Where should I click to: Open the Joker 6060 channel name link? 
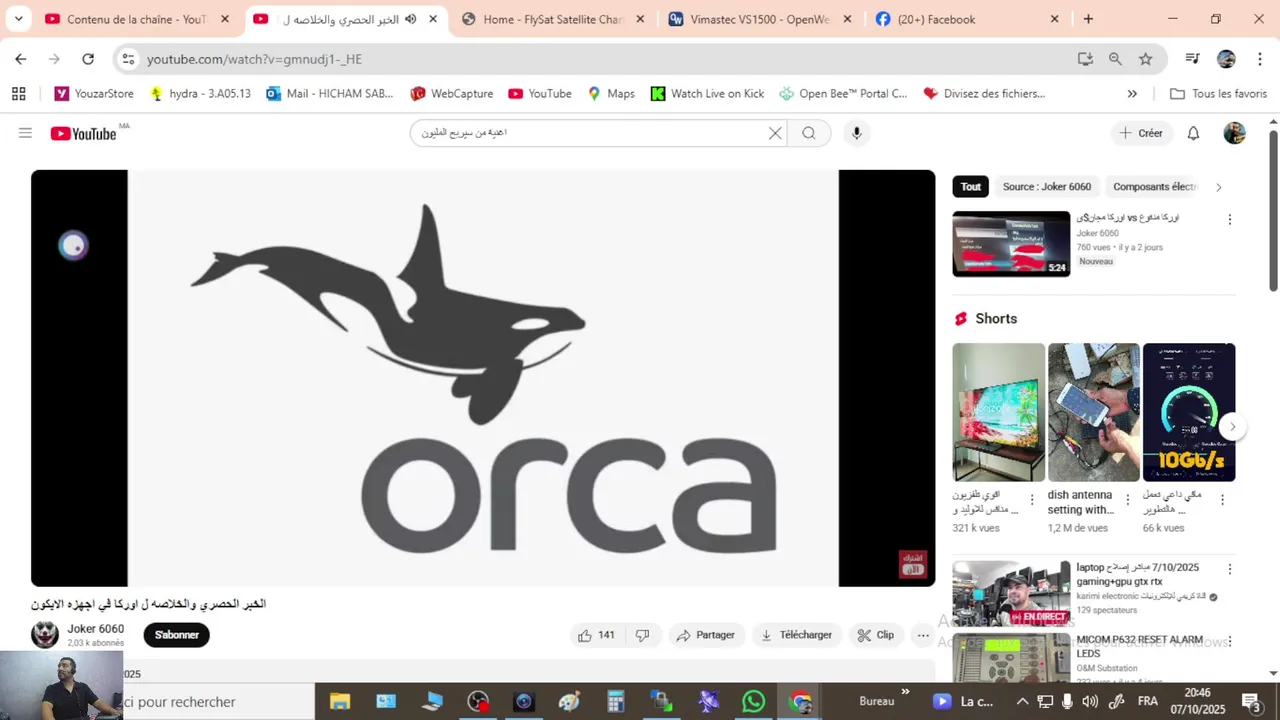point(96,629)
